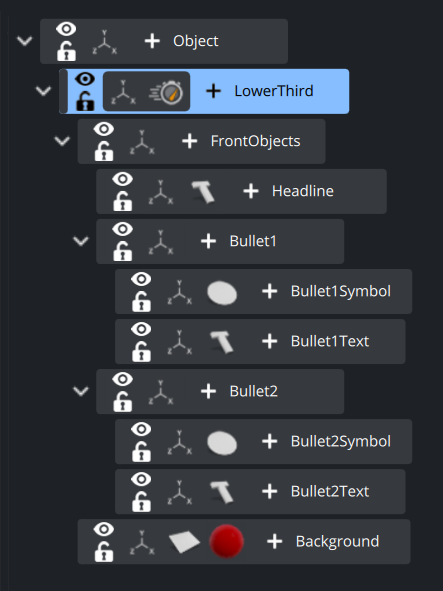Click the text icon on Bullet1Text
Viewport: 443px width, 591px height.
(222, 342)
